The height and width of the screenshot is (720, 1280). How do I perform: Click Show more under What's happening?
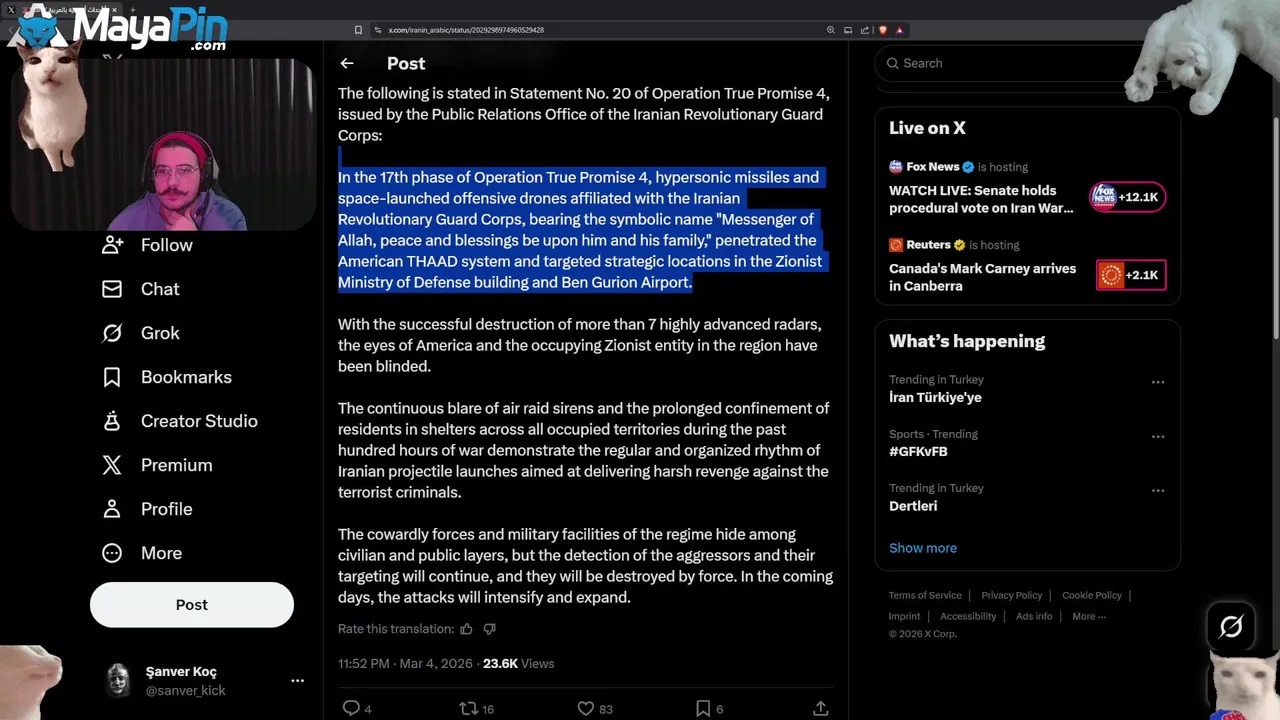pyautogui.click(x=923, y=548)
